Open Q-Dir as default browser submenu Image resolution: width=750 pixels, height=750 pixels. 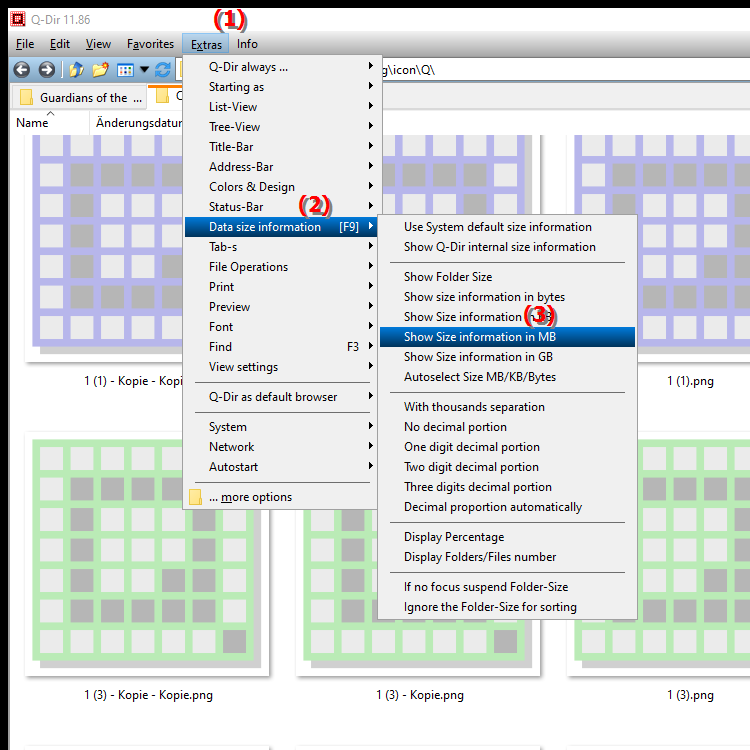281,397
